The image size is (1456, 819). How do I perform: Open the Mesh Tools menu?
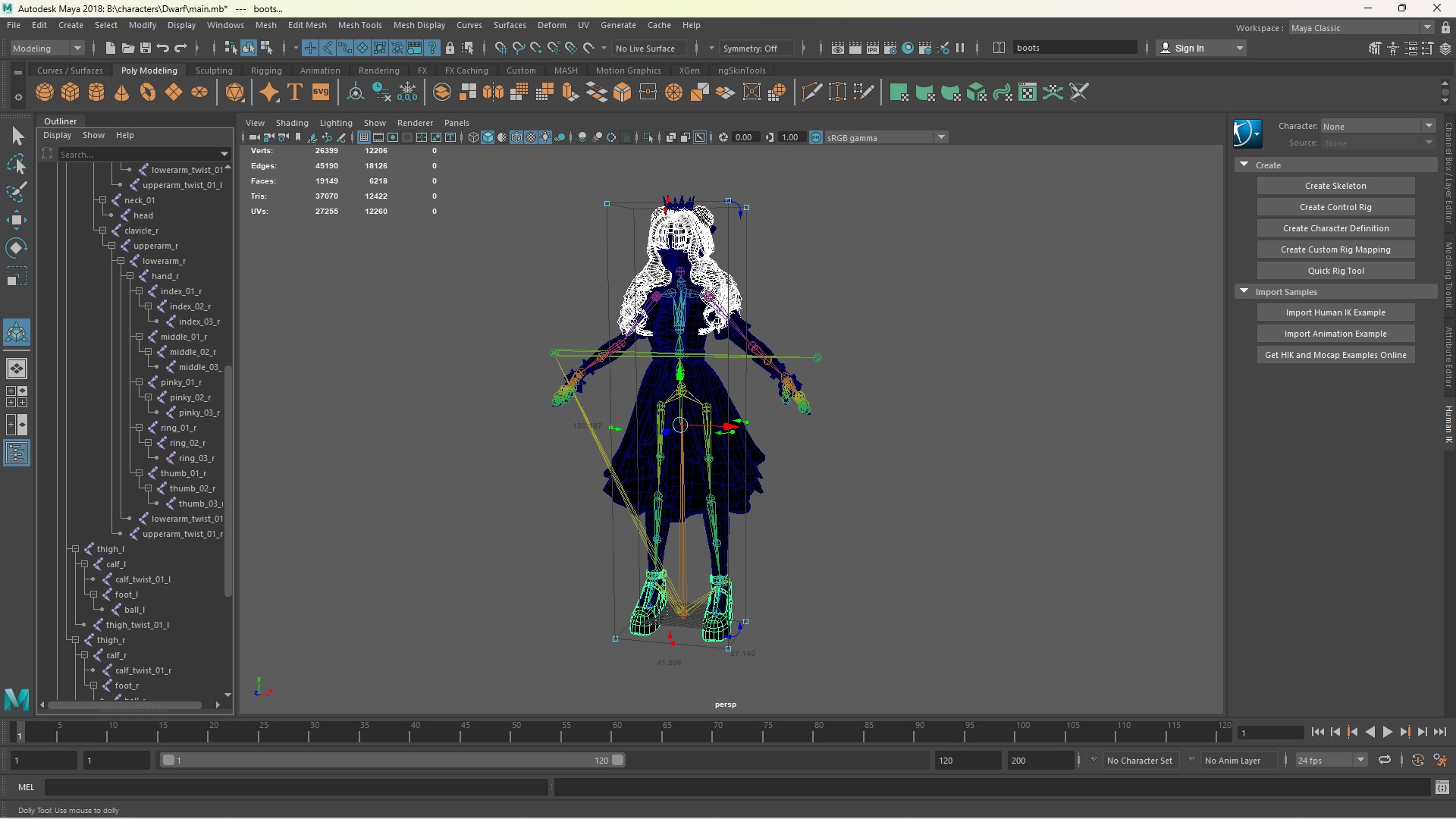tap(359, 25)
